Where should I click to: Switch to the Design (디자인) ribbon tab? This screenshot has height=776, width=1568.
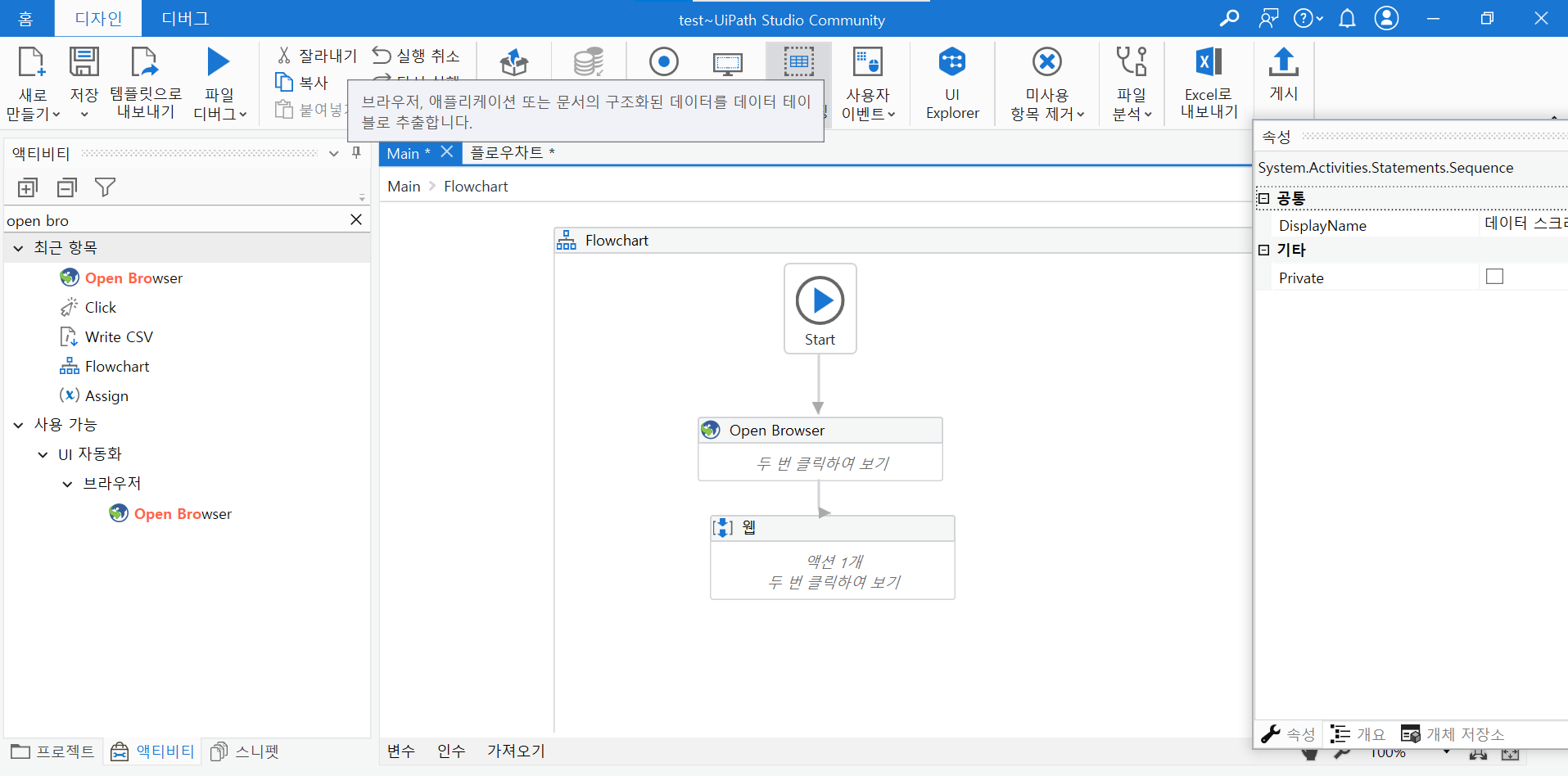pyautogui.click(x=98, y=18)
